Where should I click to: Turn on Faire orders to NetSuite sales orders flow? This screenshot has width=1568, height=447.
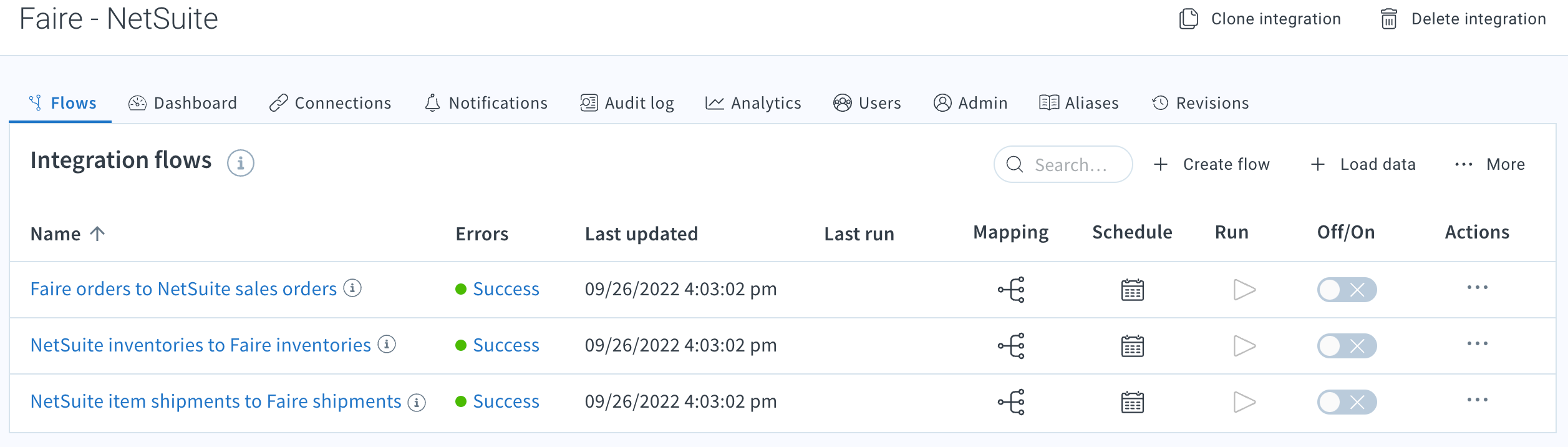(x=1347, y=290)
